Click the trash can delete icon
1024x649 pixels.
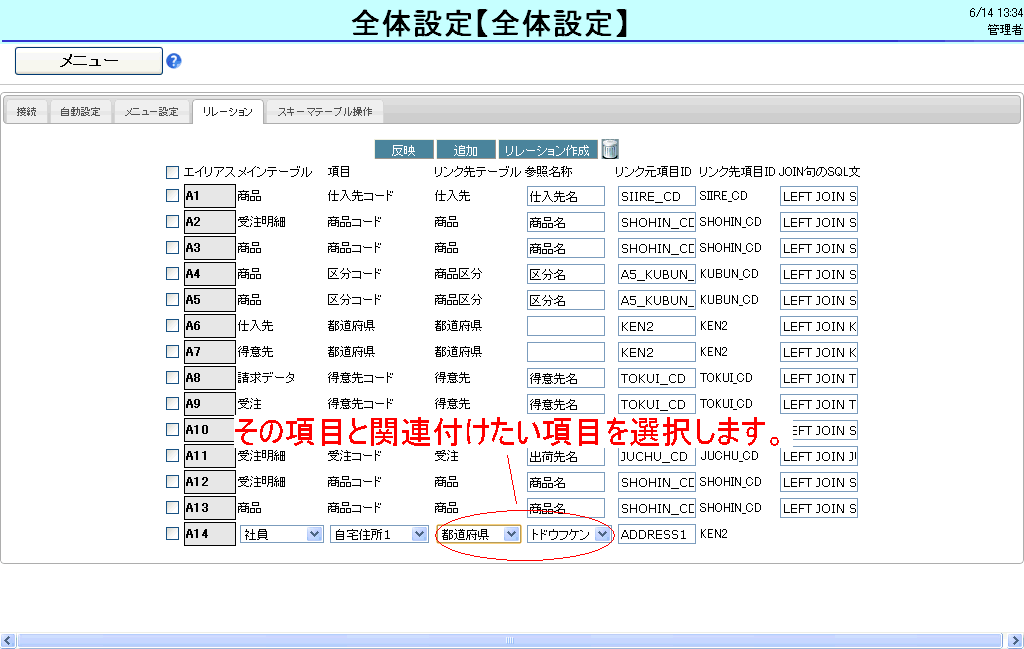pyautogui.click(x=610, y=149)
